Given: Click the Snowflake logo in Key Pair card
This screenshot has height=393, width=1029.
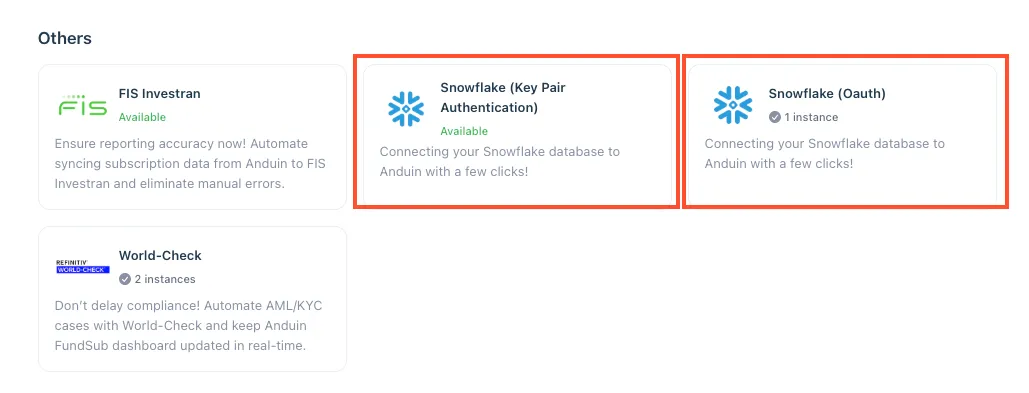Looking at the screenshot, I should [x=406, y=109].
